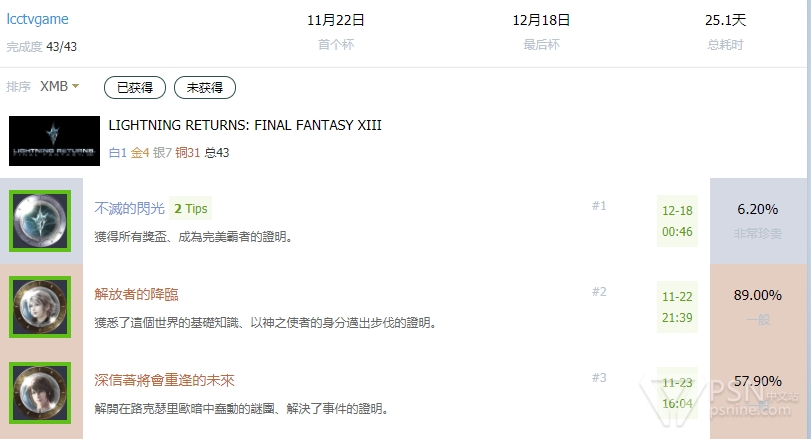Click the 深信著將會重逢的未來 trophy icon
Viewport: 811px width, 439px height.
[x=40, y=393]
